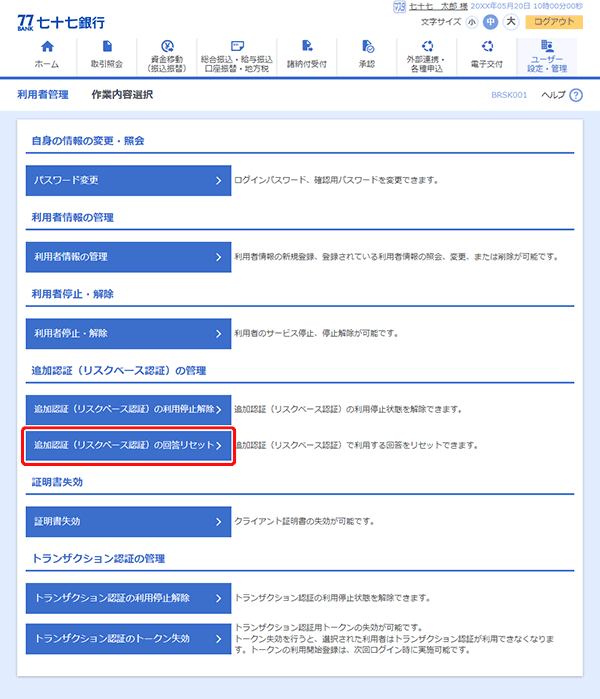Screen dimensions: 600x699
Task: Click the 諸納付受付 icon
Action: click(x=306, y=47)
